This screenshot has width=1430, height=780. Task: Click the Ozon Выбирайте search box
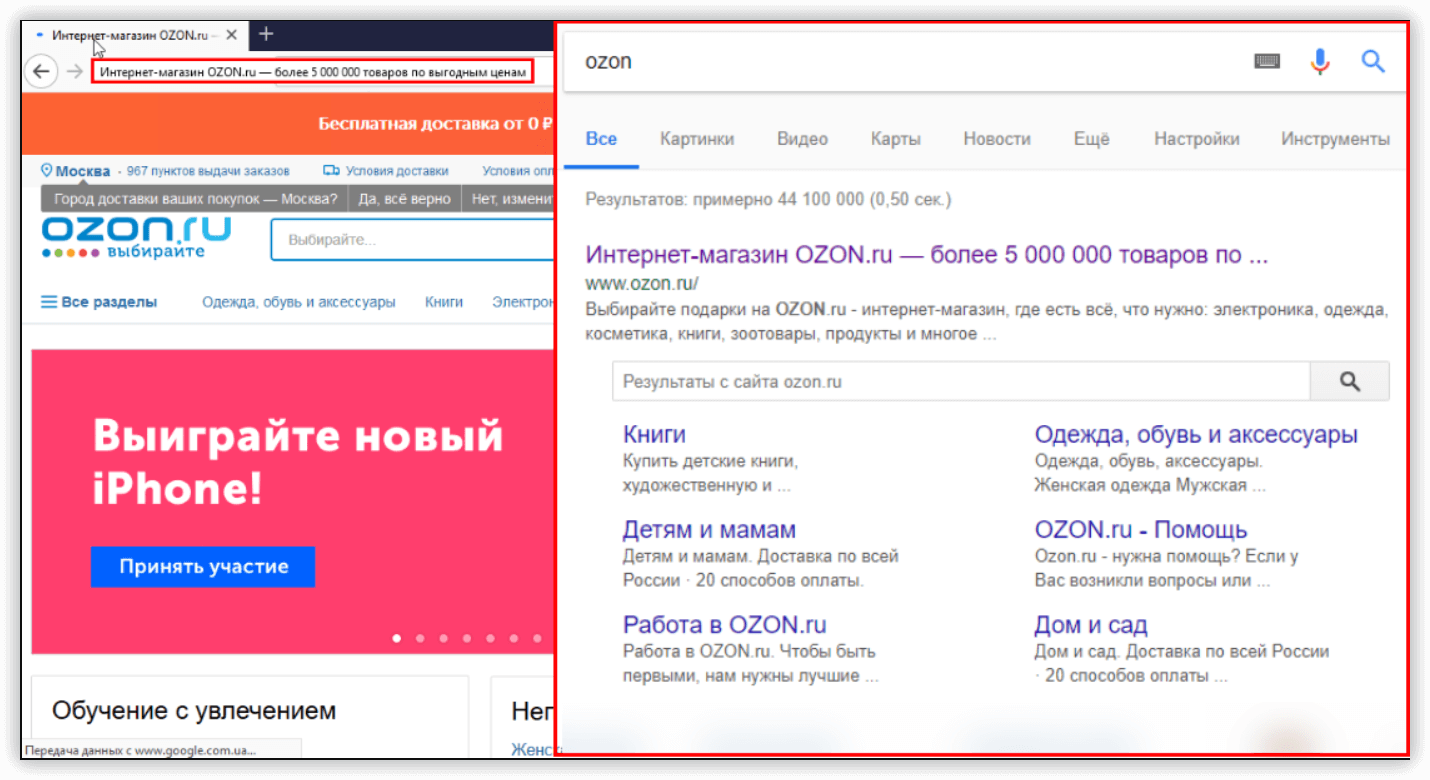[412, 240]
